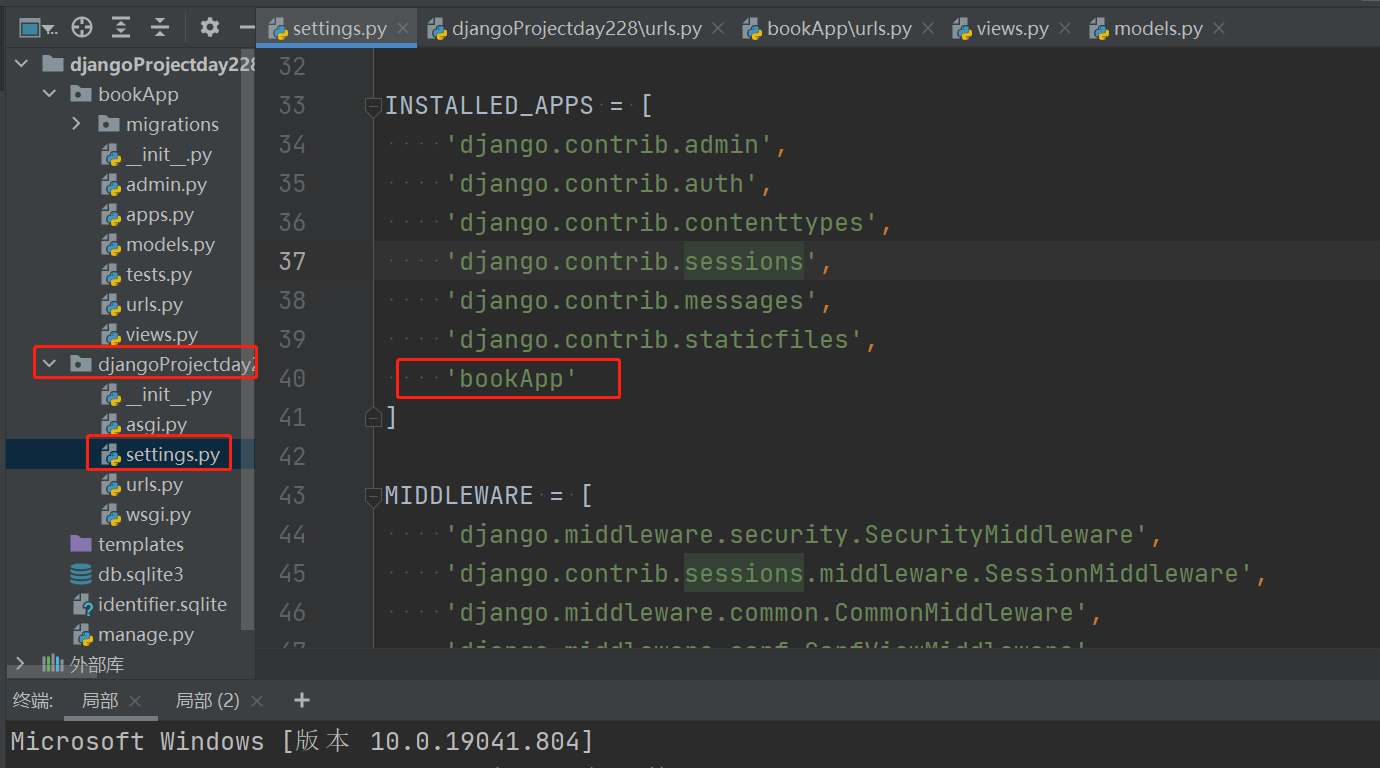This screenshot has width=1380, height=768.
Task: Select wsgi.py in project tree
Action: click(x=158, y=514)
